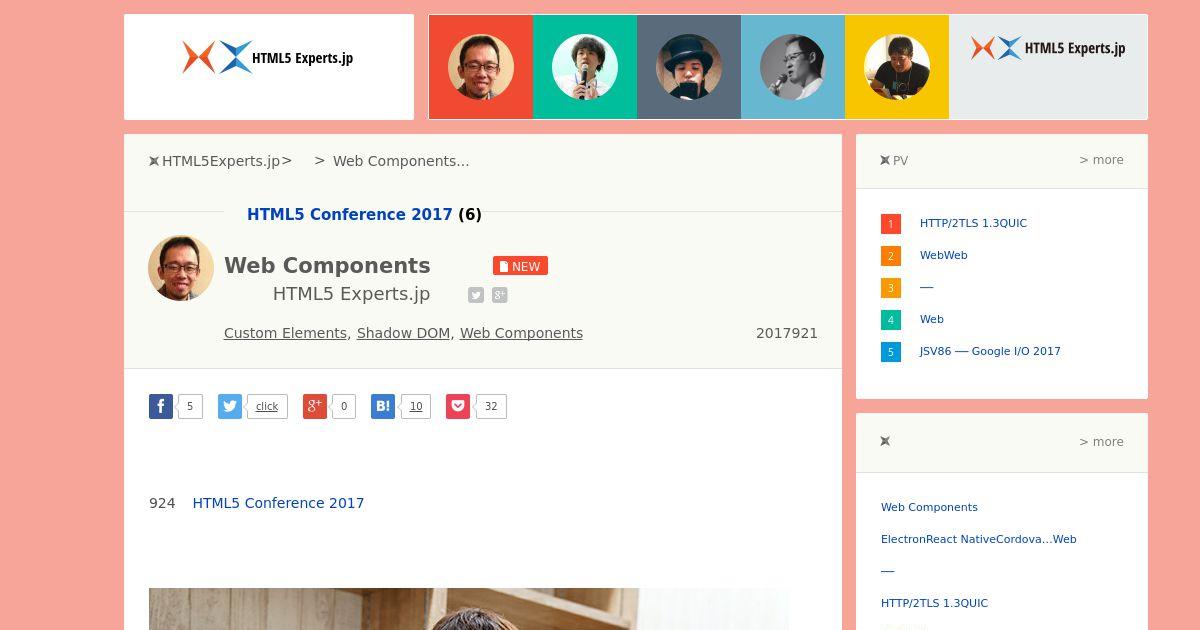Select the expert avatar on yellow tile

(x=897, y=67)
